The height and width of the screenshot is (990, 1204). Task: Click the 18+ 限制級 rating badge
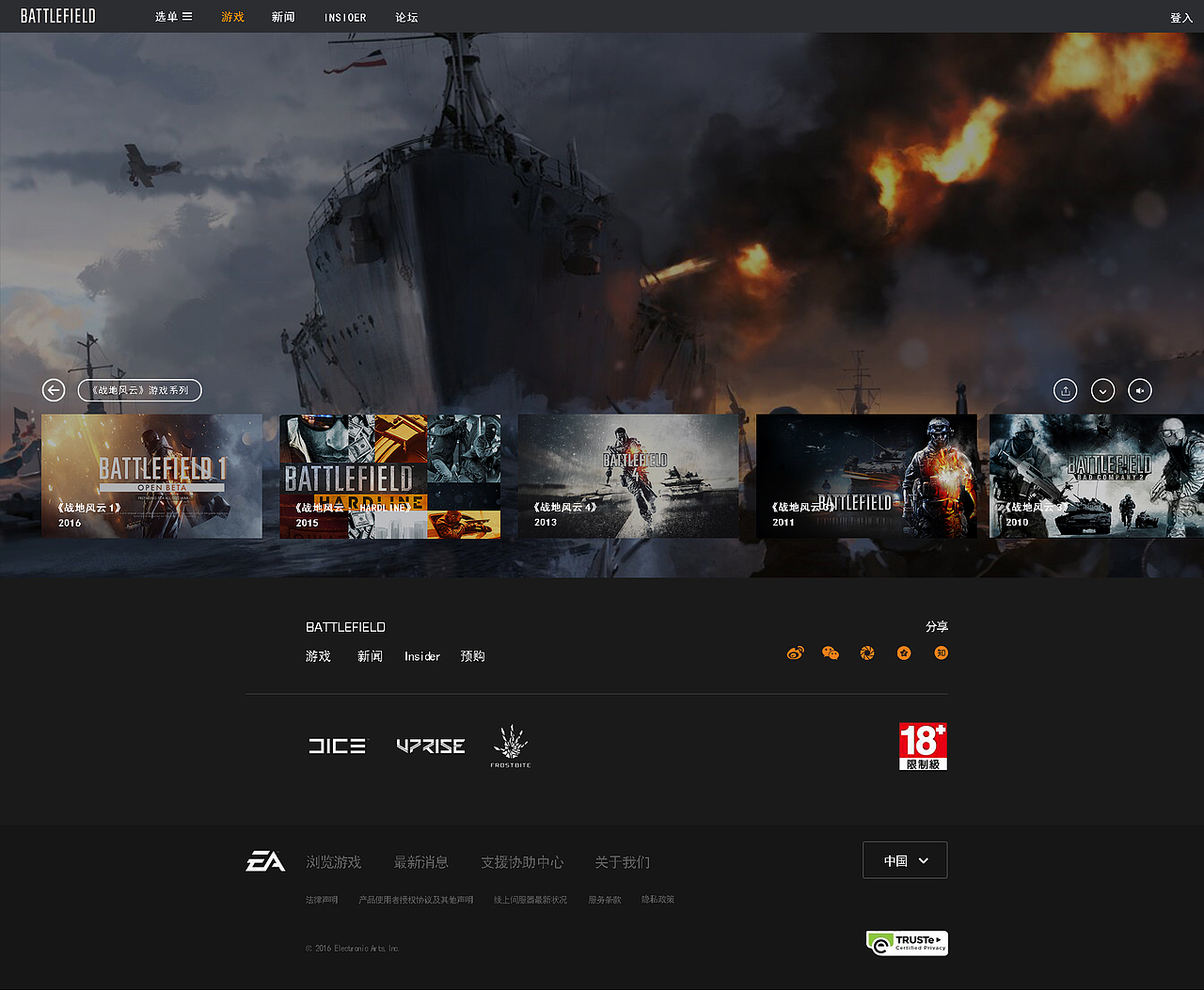923,746
